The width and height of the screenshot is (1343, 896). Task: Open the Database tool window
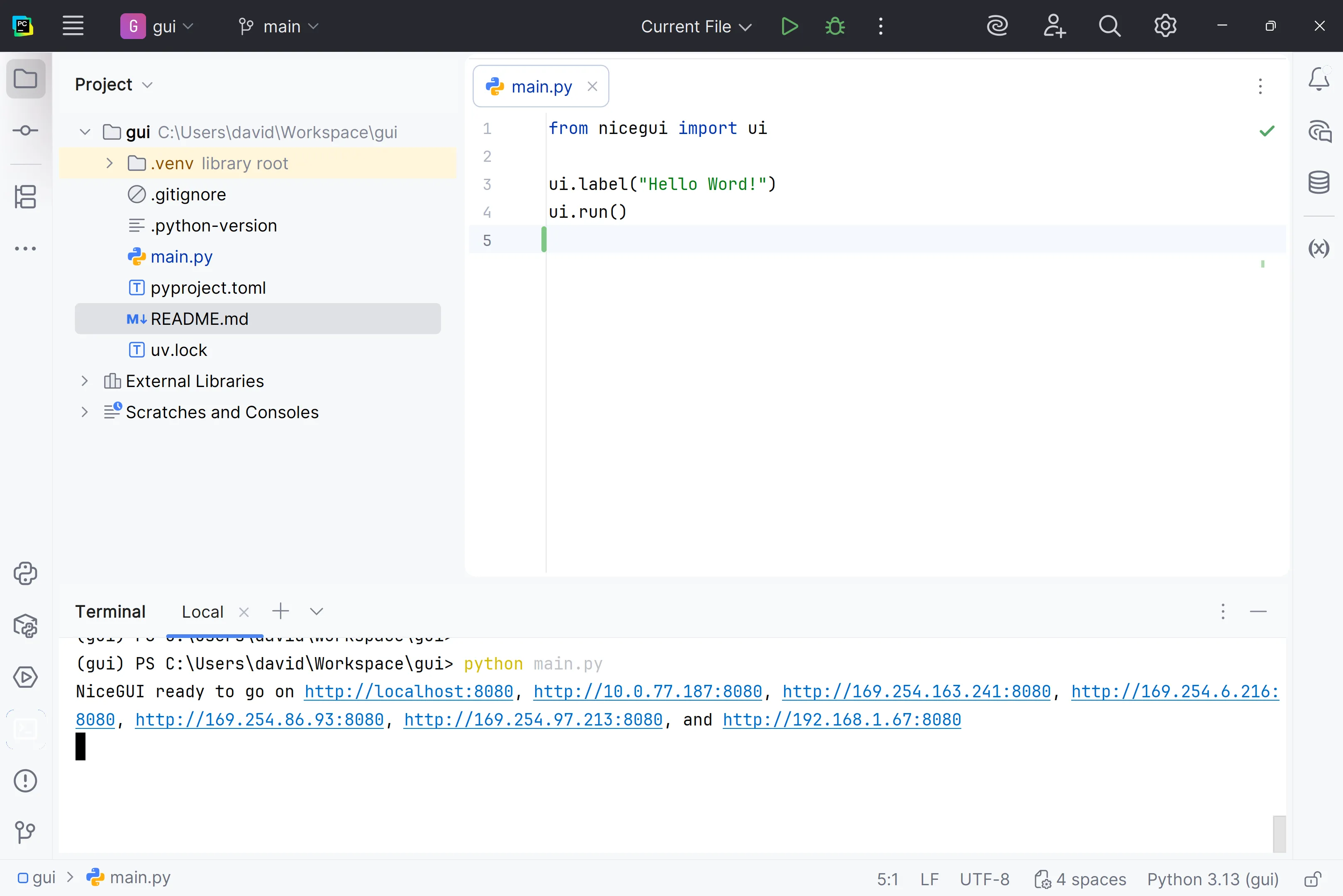pyautogui.click(x=1319, y=183)
